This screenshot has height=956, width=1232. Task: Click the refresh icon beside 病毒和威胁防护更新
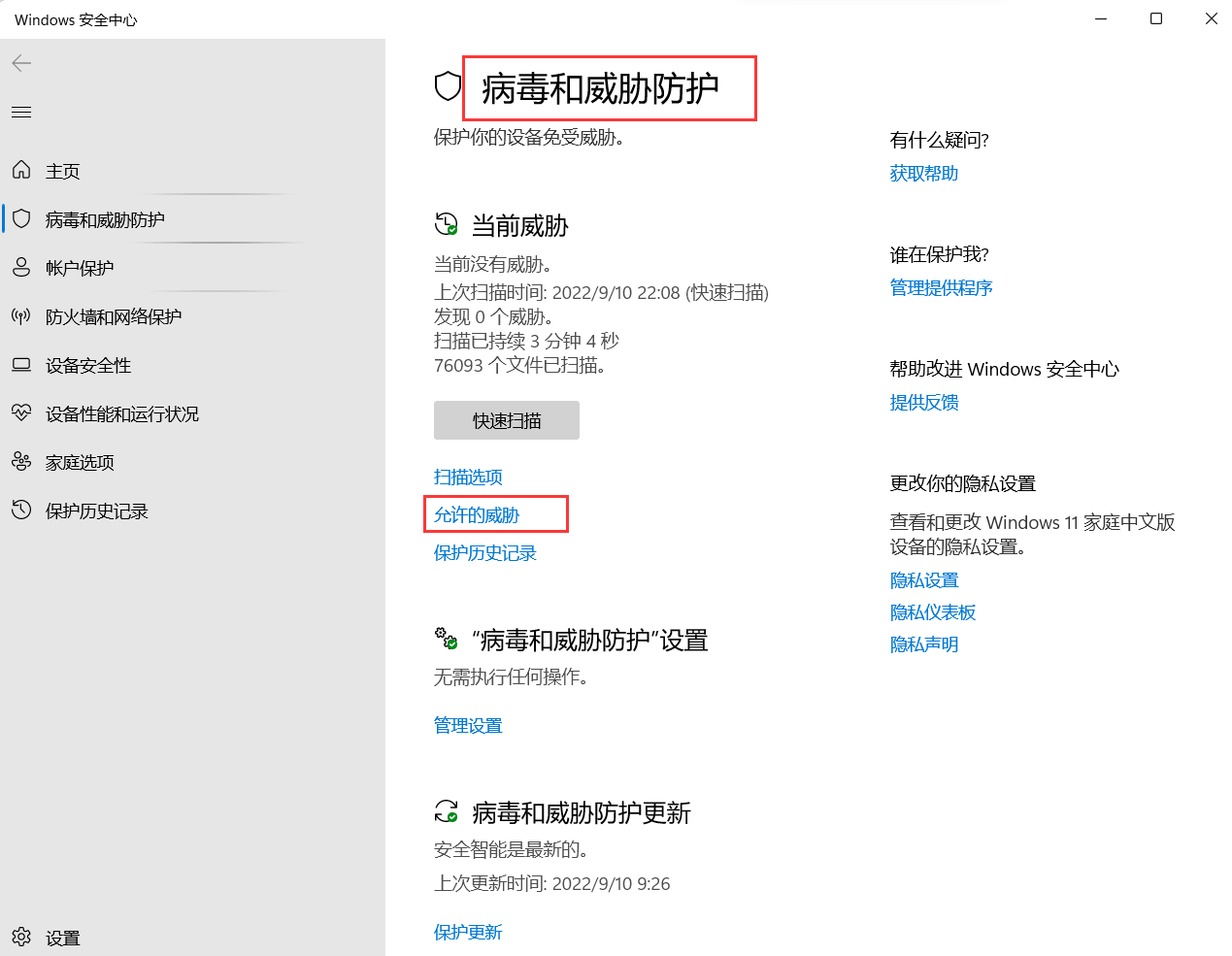[x=446, y=811]
